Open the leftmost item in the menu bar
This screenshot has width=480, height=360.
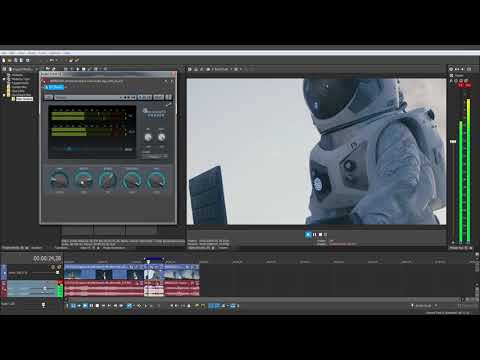tap(3, 53)
